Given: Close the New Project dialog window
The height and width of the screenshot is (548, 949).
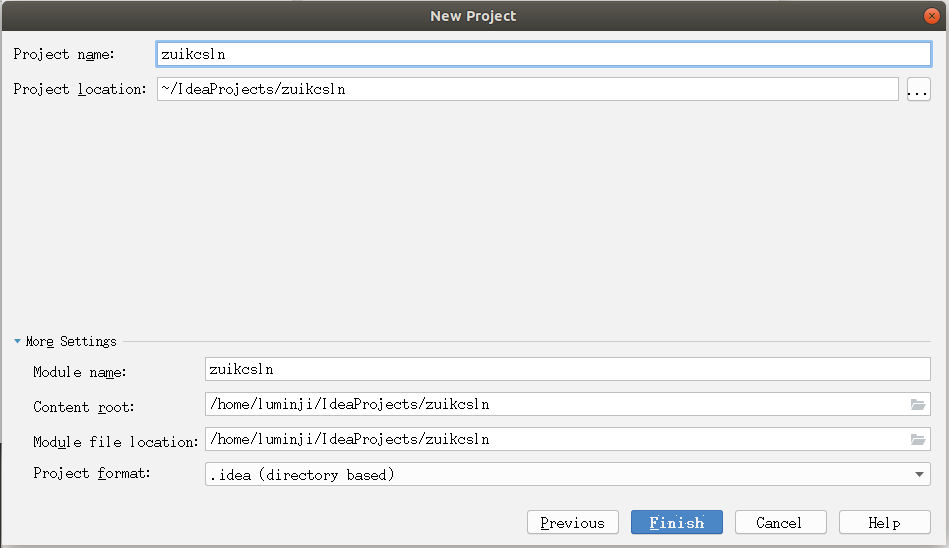Looking at the screenshot, I should tap(931, 16).
